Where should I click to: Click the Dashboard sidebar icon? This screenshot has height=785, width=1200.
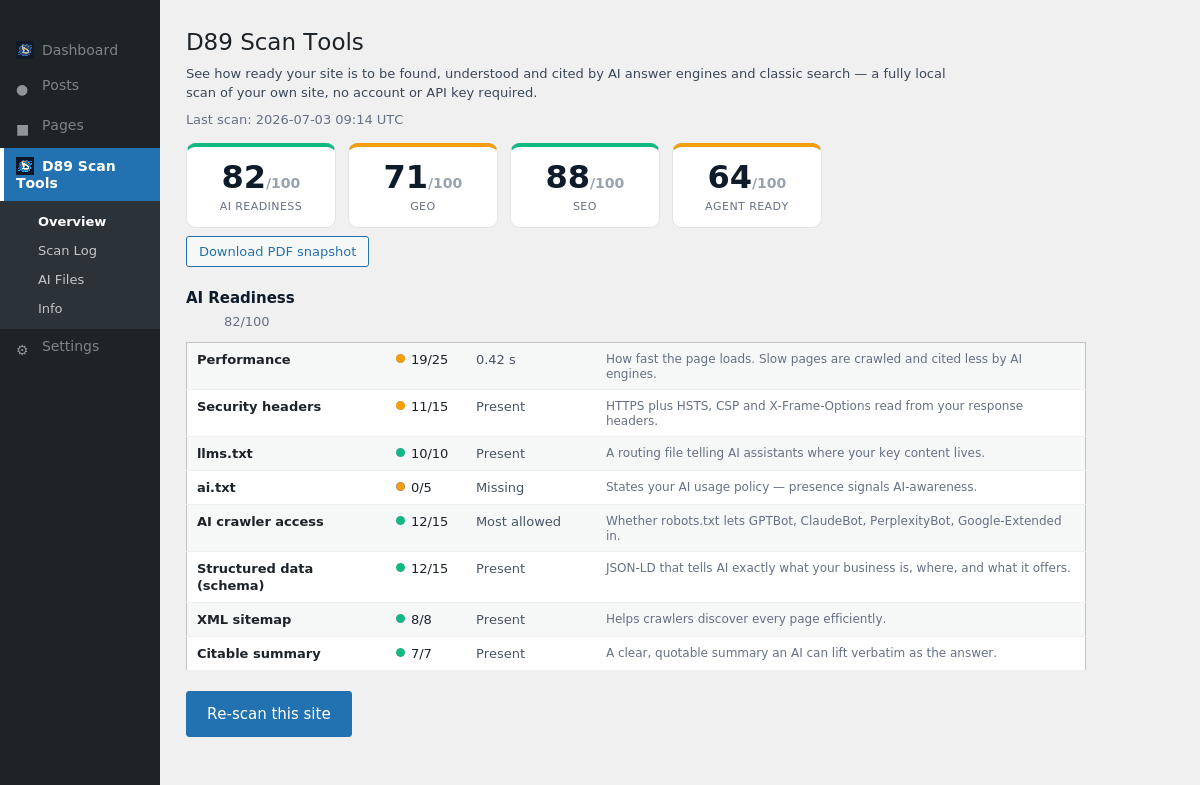[x=25, y=50]
